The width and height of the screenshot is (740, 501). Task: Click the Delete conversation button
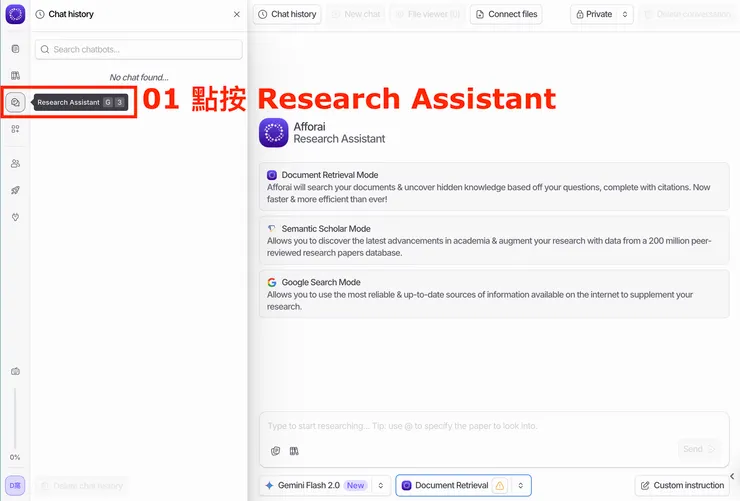(x=689, y=14)
